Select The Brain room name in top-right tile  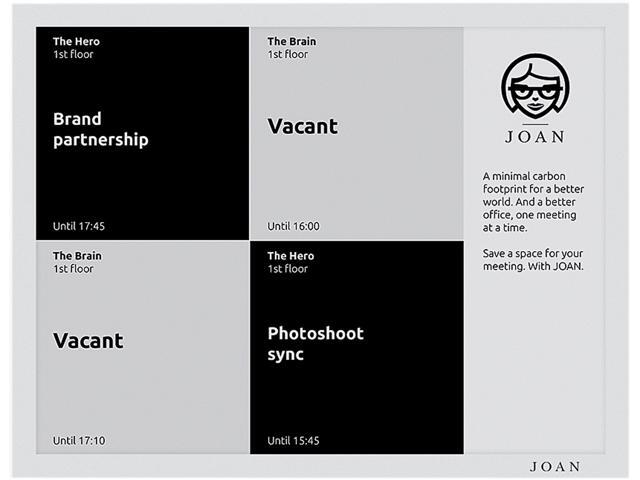point(291,42)
